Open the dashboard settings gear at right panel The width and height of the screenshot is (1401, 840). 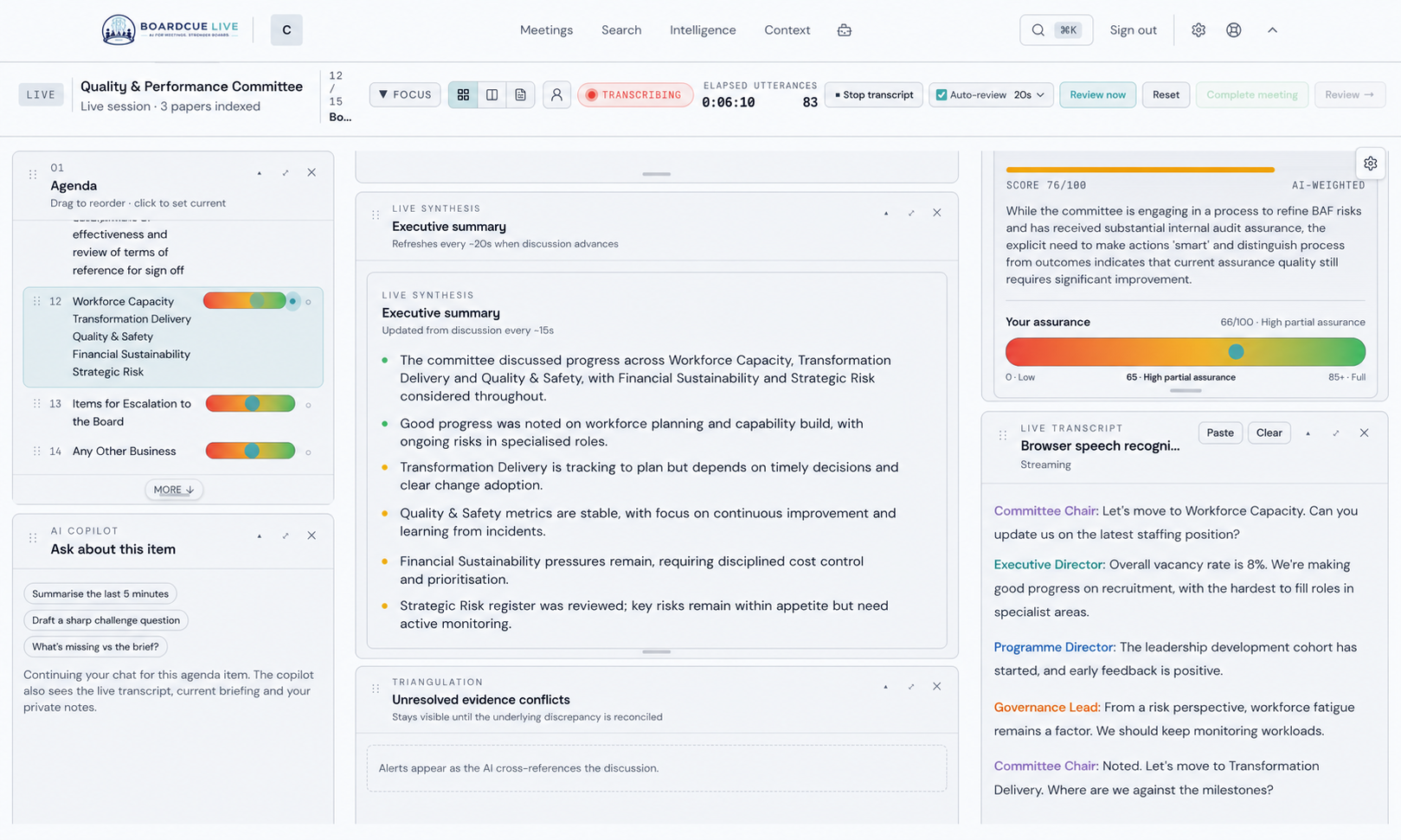click(1371, 164)
